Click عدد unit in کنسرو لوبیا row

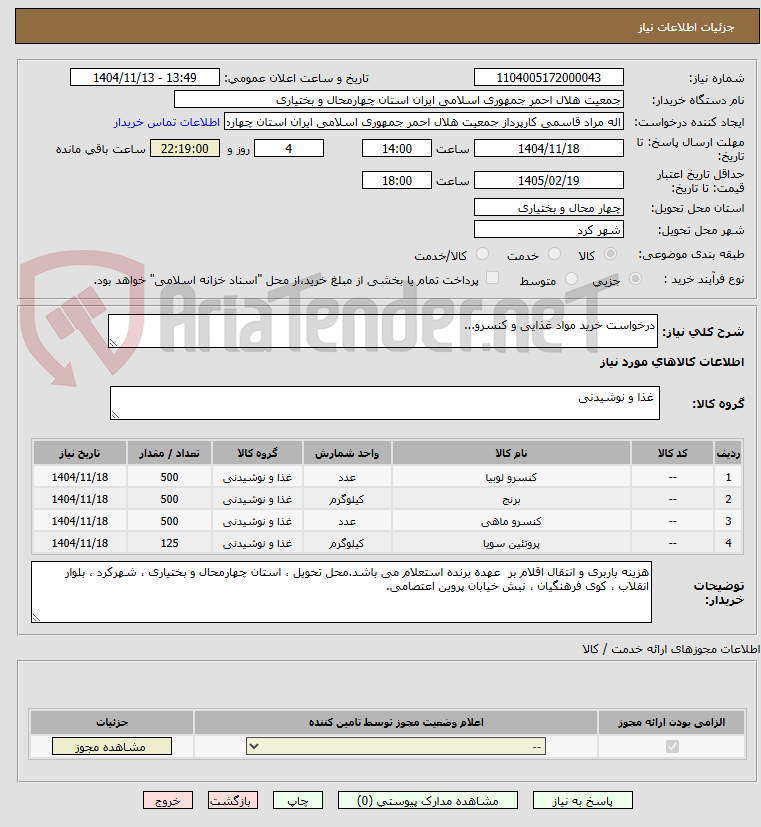347,477
